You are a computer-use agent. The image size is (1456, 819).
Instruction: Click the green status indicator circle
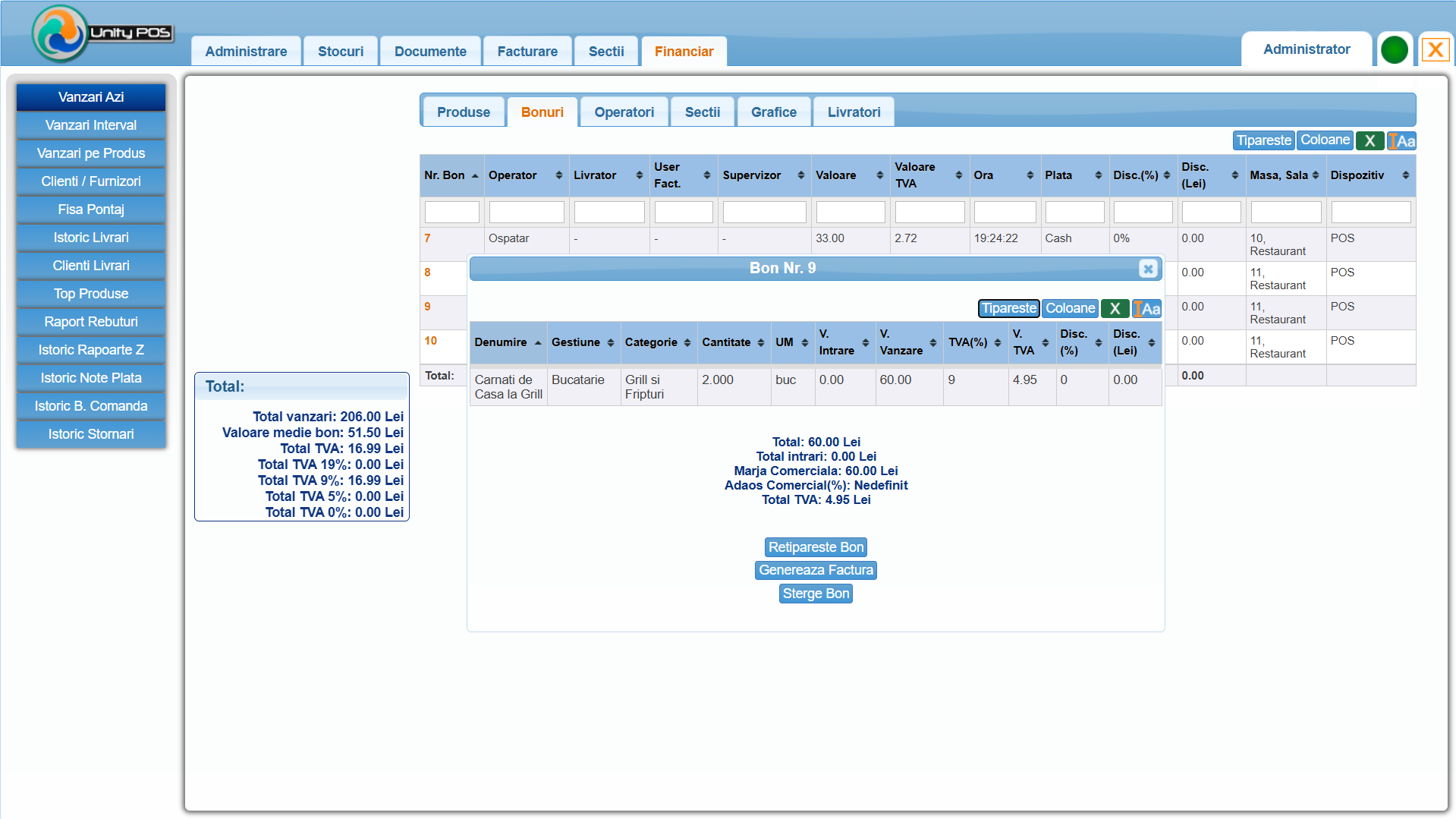coord(1394,50)
